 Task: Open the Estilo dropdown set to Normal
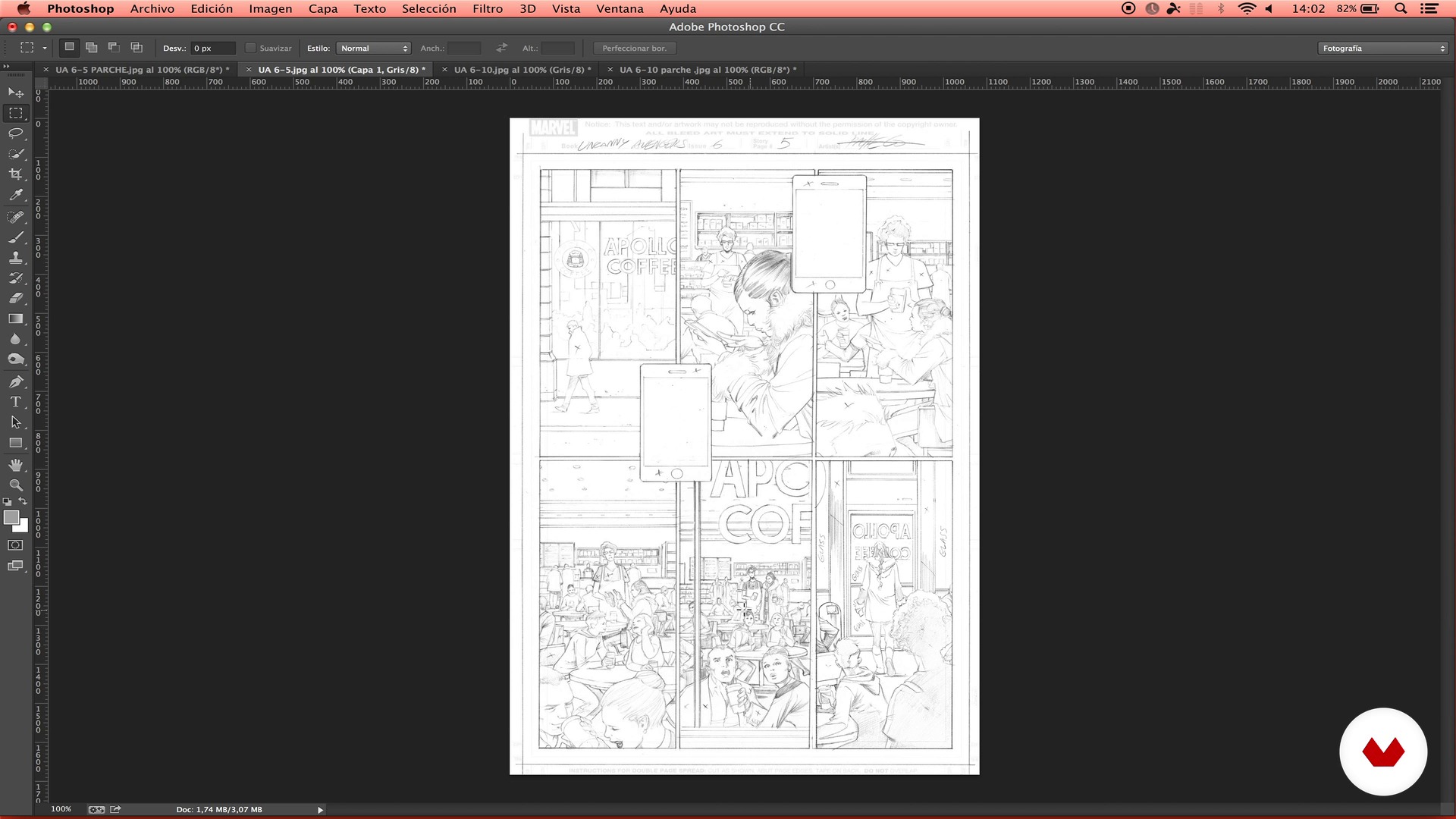(373, 48)
